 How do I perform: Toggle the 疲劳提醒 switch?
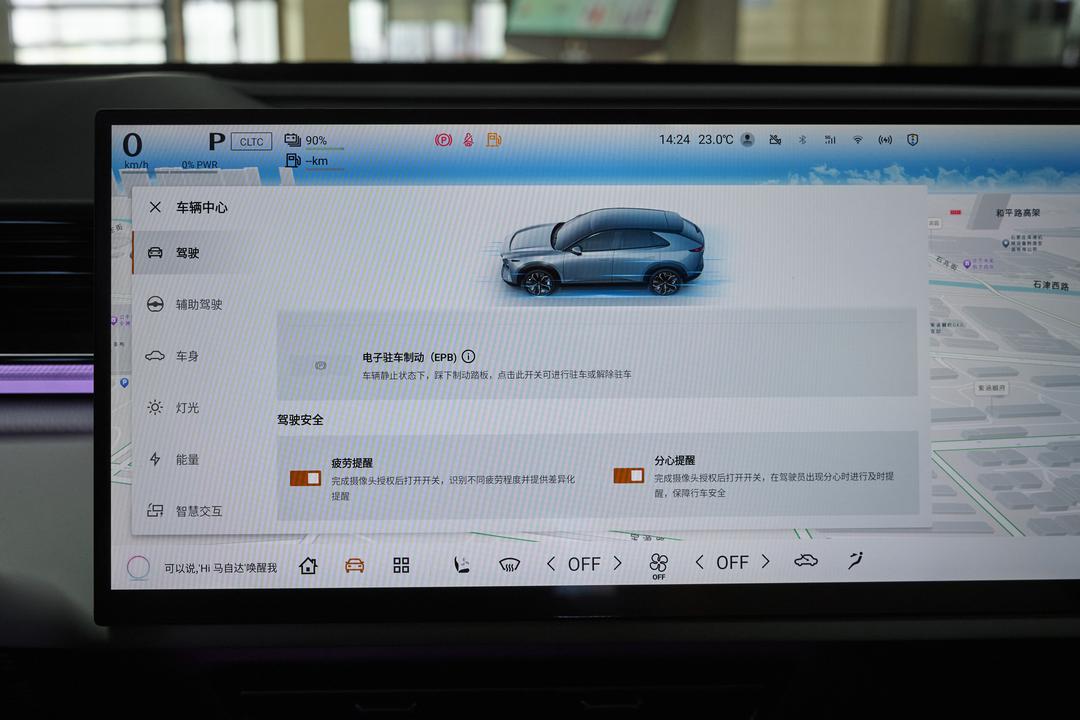click(x=305, y=478)
